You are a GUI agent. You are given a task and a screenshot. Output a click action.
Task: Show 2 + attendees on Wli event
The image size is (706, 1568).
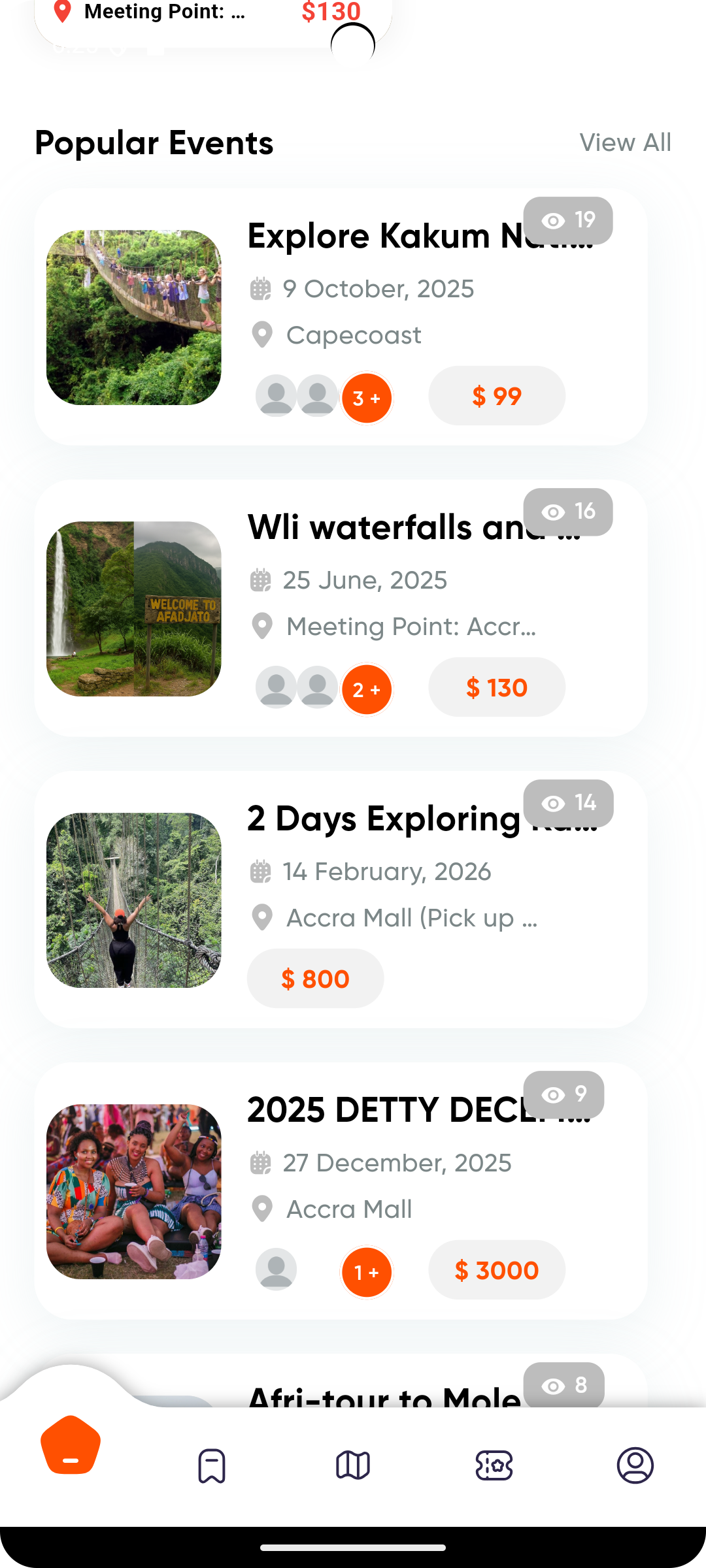point(367,689)
